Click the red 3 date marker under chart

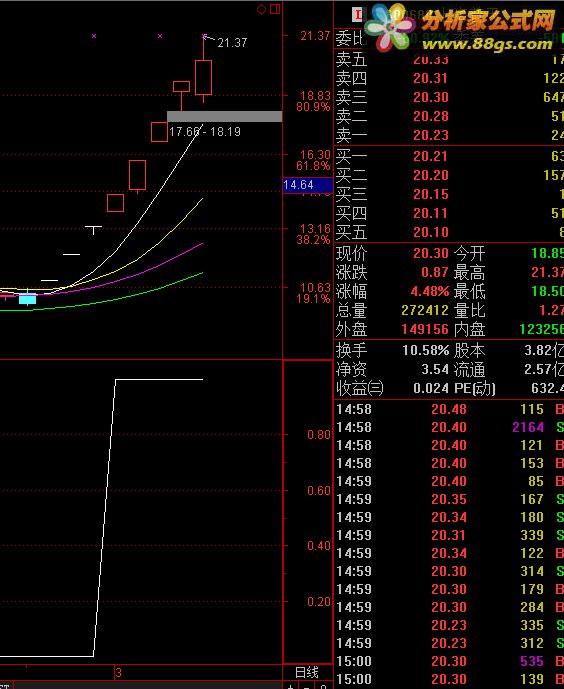click(x=118, y=672)
